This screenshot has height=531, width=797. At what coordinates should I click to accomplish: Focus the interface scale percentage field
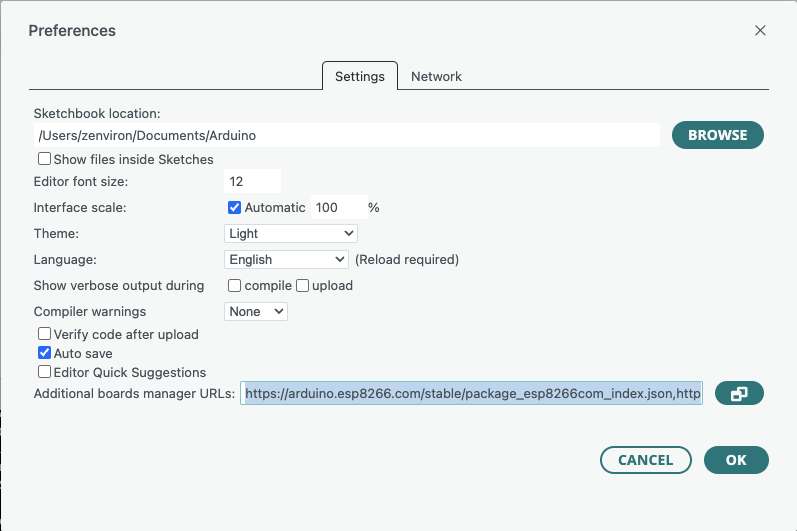pyautogui.click(x=337, y=208)
